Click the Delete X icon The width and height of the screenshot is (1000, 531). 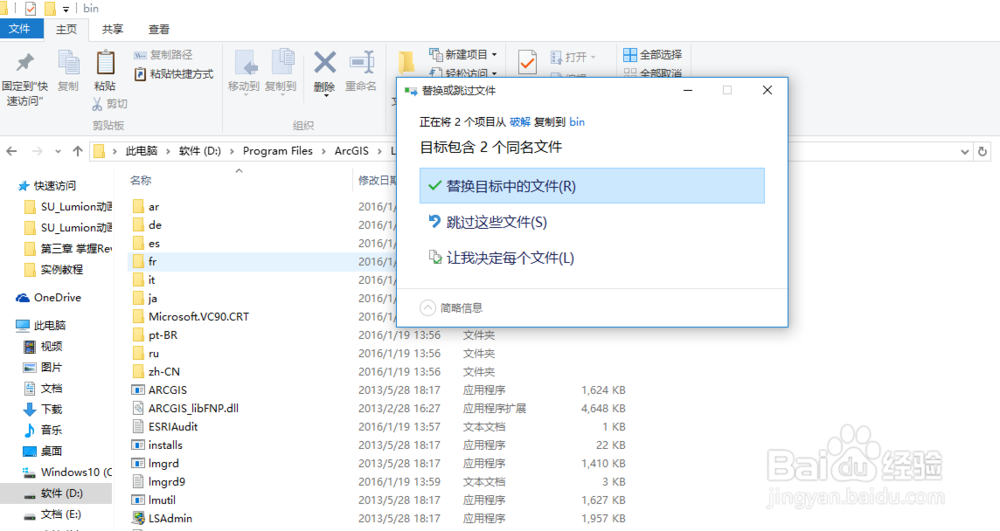325,63
